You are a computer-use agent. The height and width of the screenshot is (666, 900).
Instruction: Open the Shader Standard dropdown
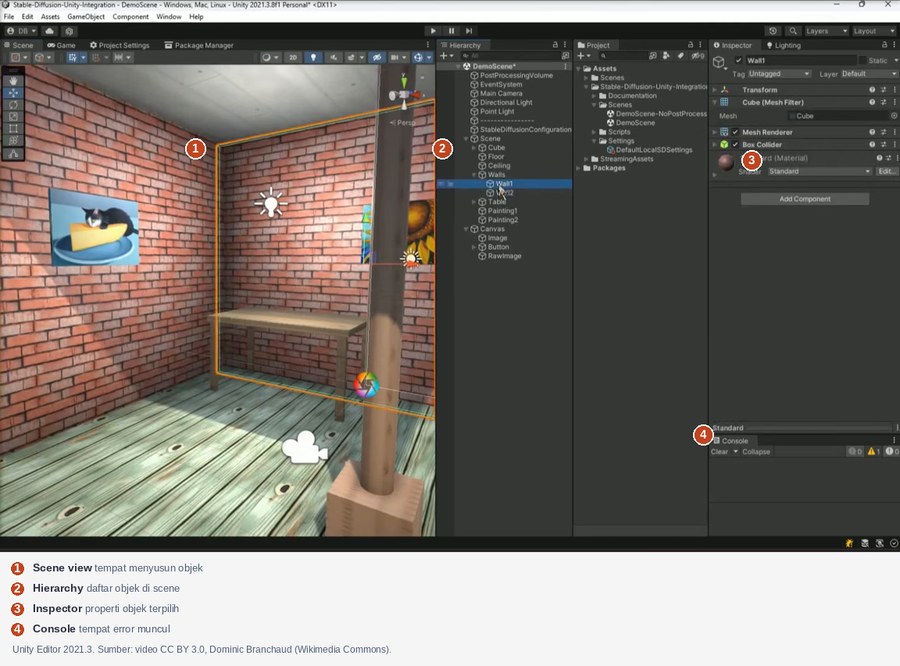(x=820, y=172)
